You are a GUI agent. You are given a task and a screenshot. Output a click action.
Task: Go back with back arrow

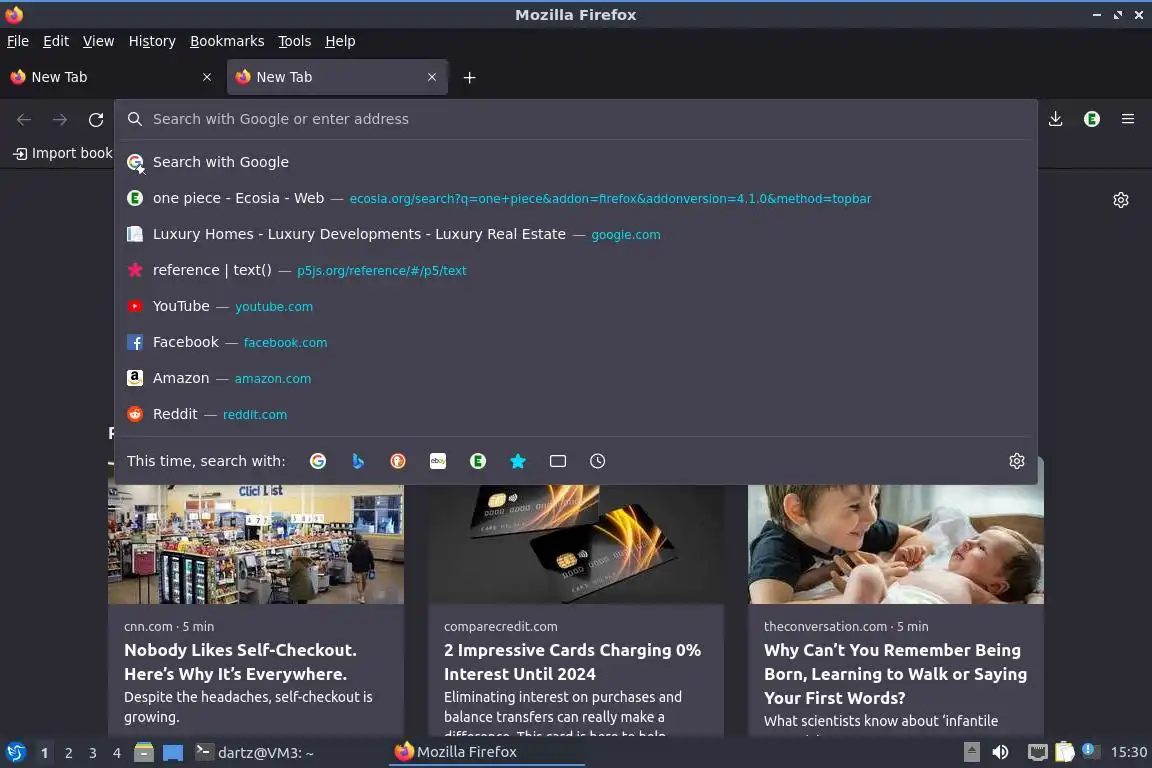[x=24, y=120]
